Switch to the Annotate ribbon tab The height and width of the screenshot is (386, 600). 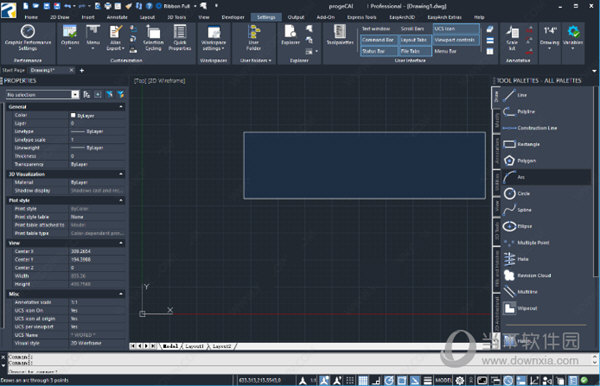click(117, 17)
